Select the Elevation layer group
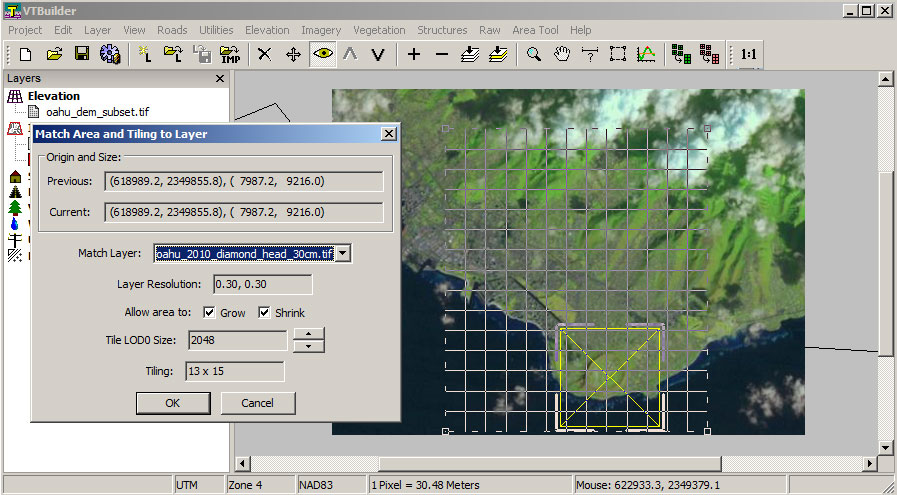The image size is (897, 495). (x=54, y=96)
